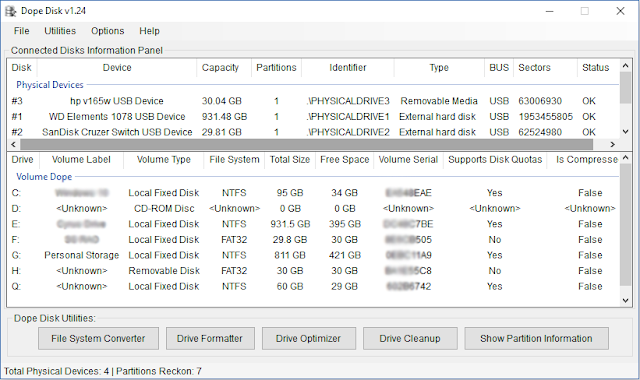Click disks panel scroll down arrow
Screen dimensions: 640x380
point(625,132)
